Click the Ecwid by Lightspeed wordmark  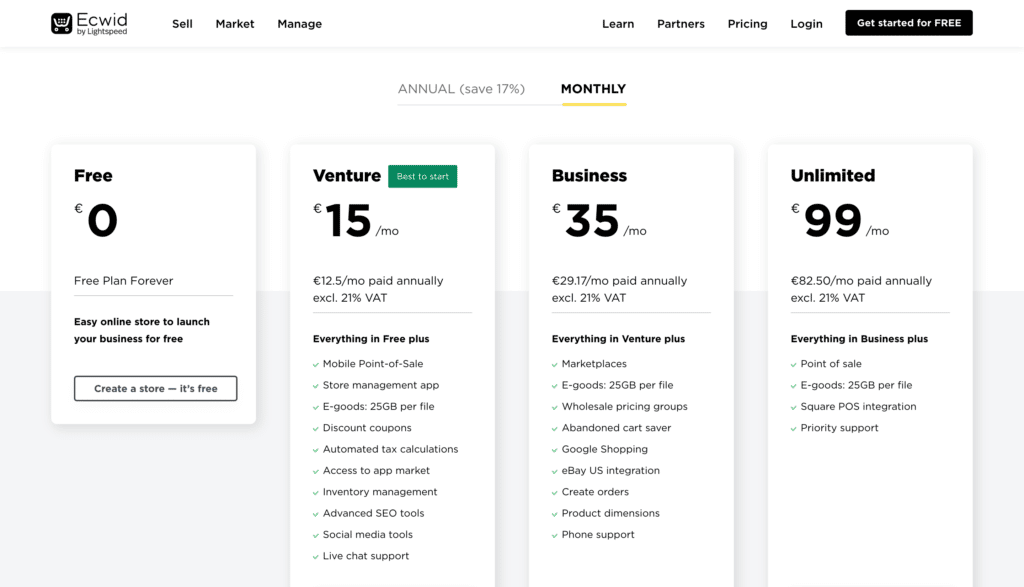point(102,24)
